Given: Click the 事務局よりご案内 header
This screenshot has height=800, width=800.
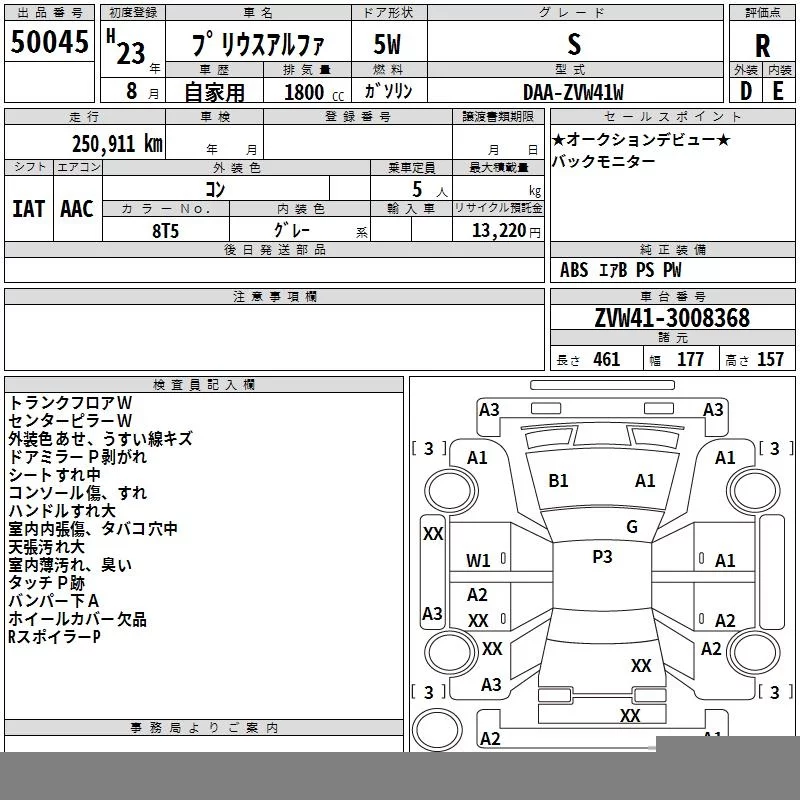Looking at the screenshot, I should tap(204, 728).
